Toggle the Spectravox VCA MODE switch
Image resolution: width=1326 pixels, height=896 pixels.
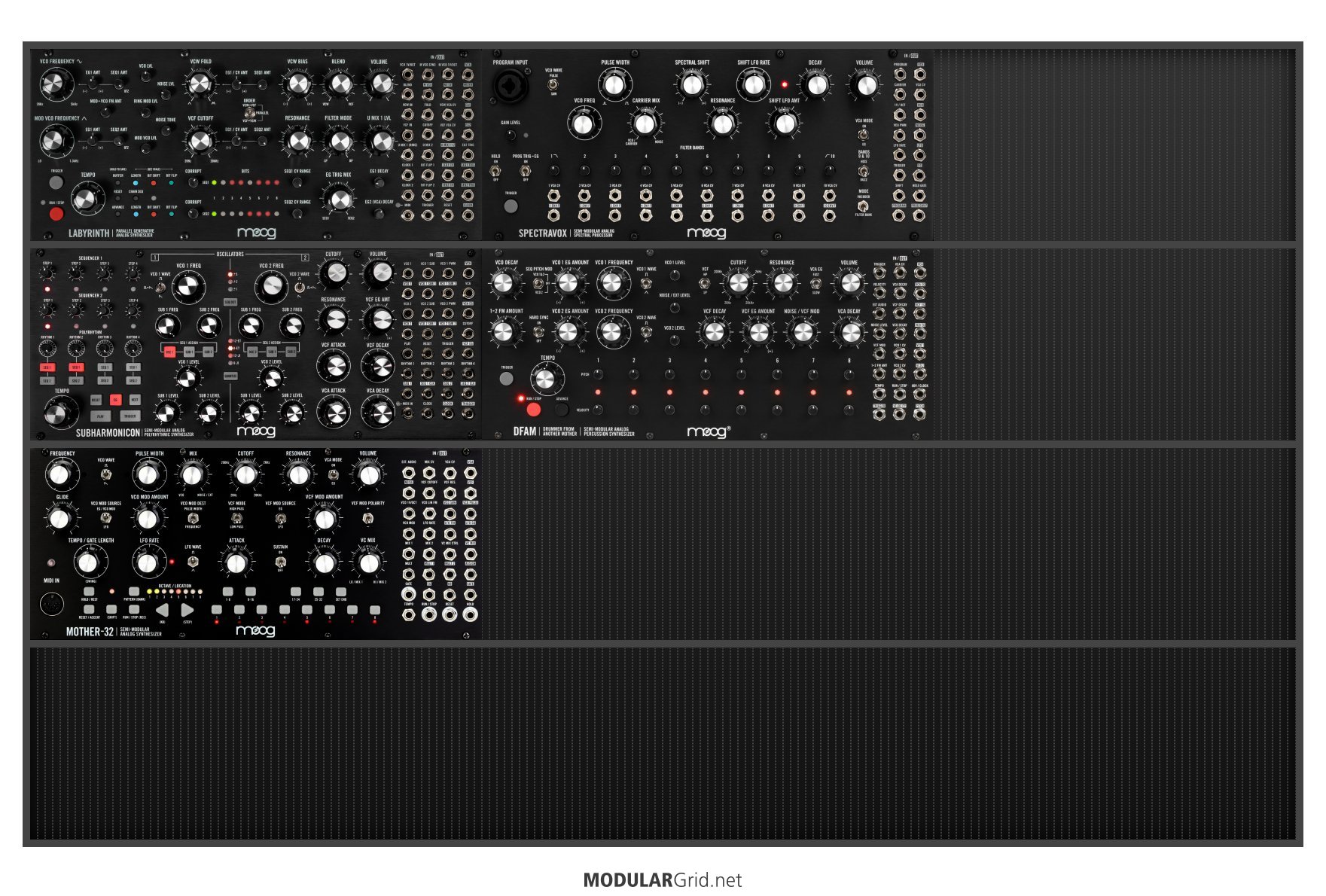[864, 133]
